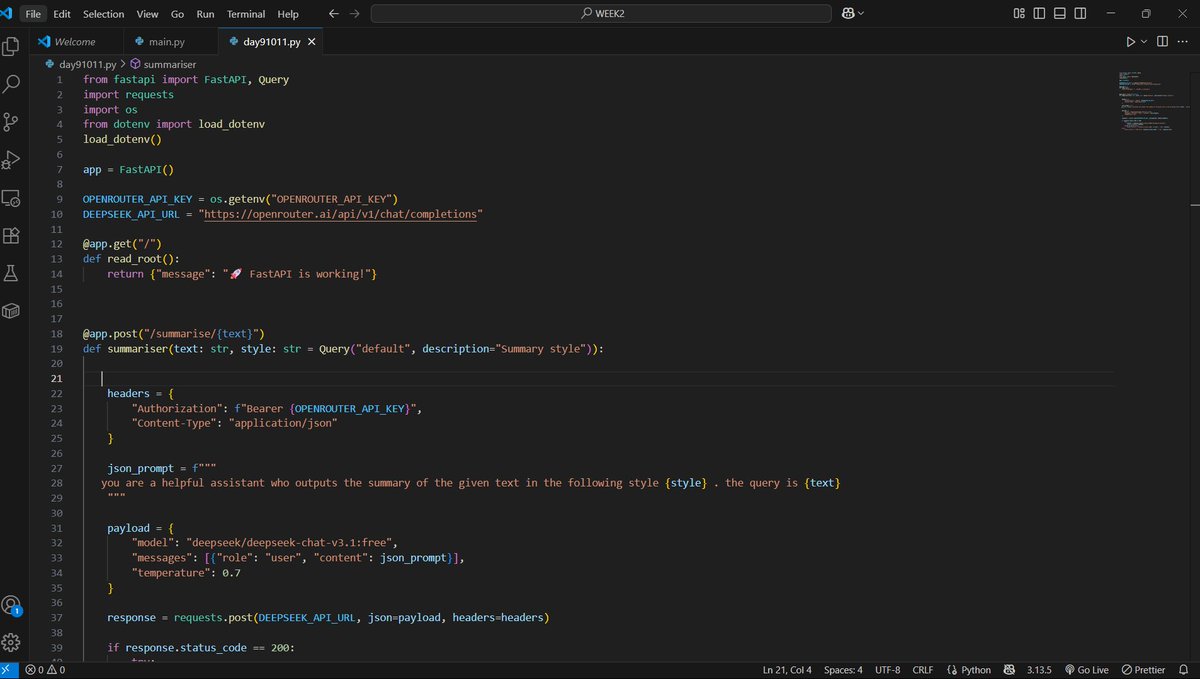Toggle the primary sidebar visibility
The image size is (1200, 679).
point(1038,14)
